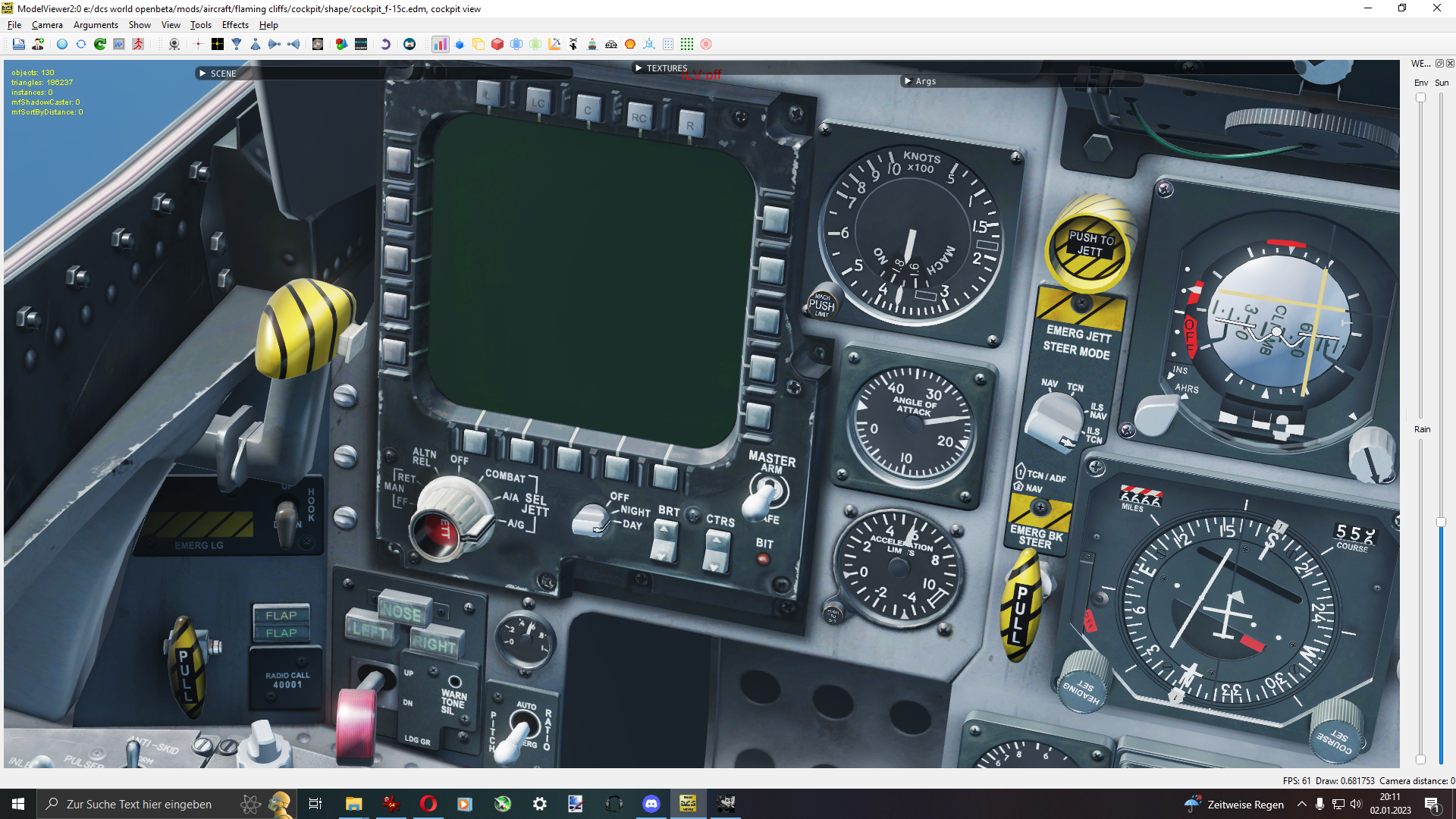This screenshot has height=819, width=1456.
Task: Show hidden system tray icons
Action: (x=1302, y=804)
